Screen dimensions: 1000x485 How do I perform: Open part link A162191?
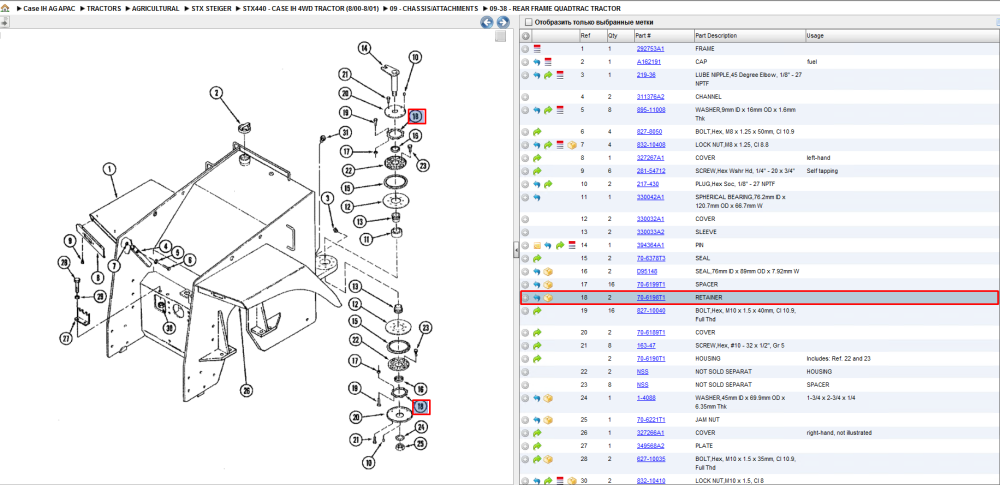point(649,62)
